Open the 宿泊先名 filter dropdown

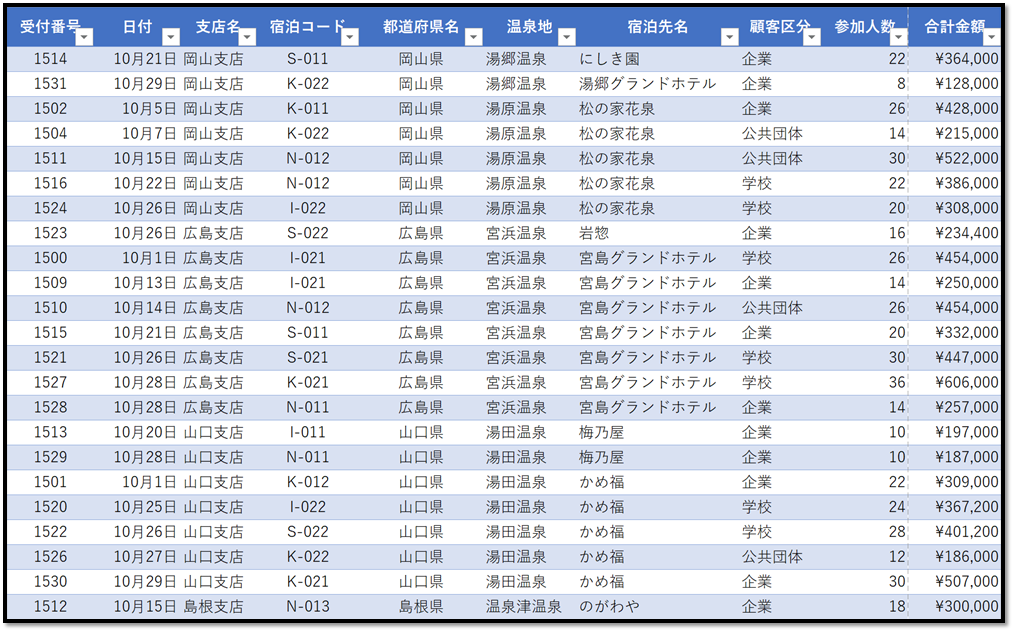[730, 37]
